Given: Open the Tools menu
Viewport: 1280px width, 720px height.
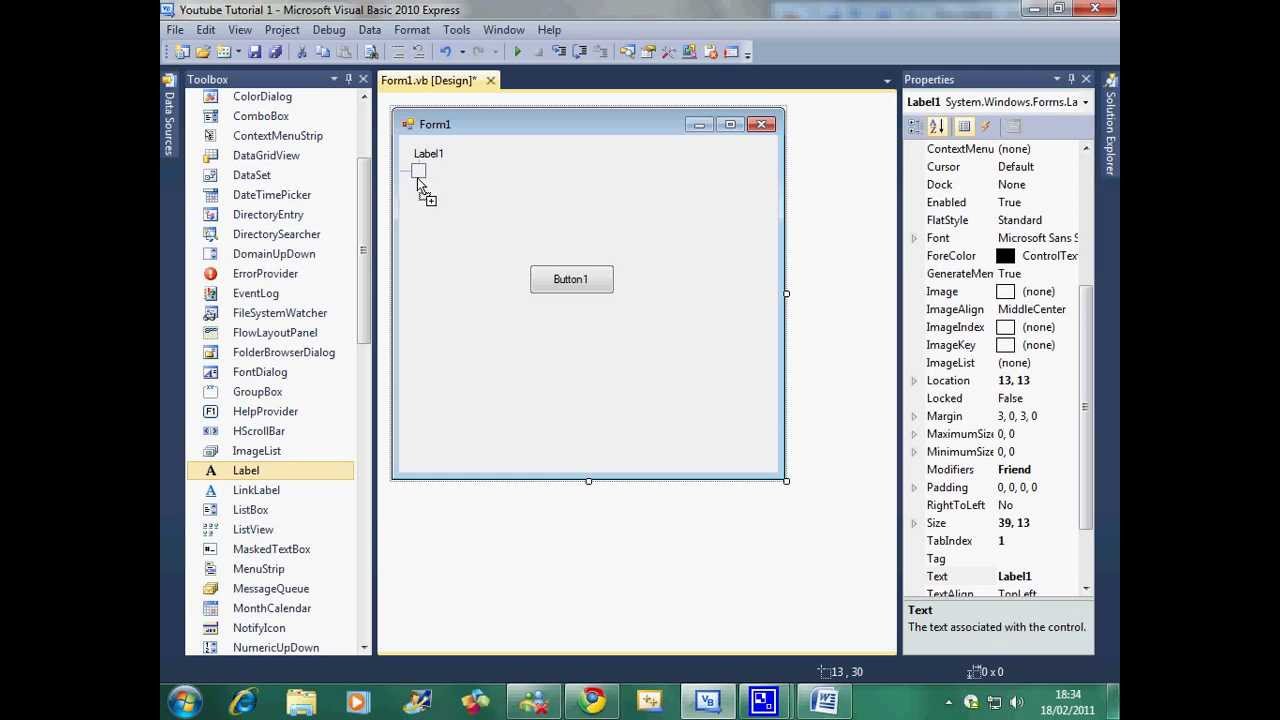Looking at the screenshot, I should (x=457, y=30).
